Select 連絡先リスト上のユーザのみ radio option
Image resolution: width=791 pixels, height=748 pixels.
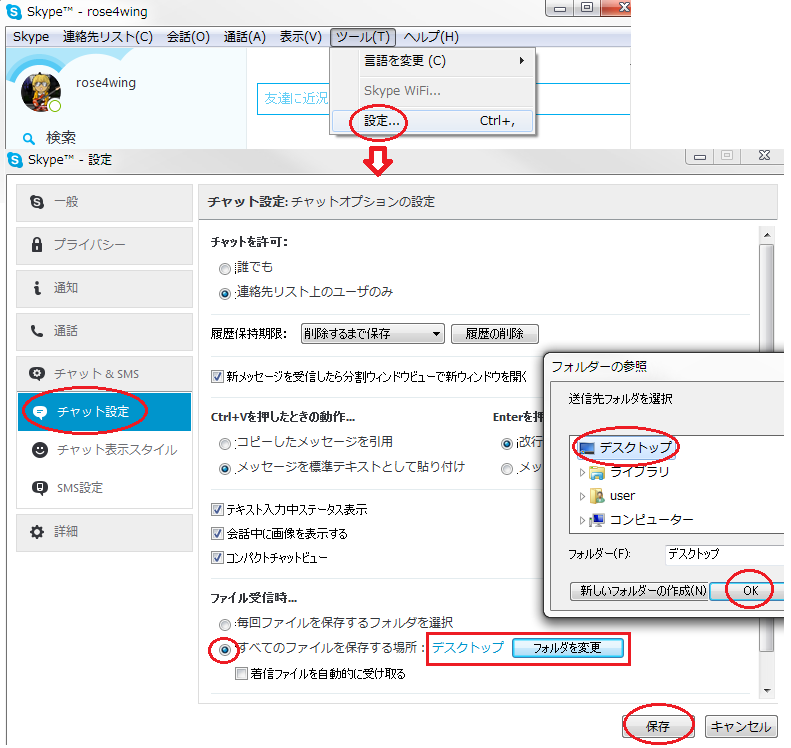224,294
